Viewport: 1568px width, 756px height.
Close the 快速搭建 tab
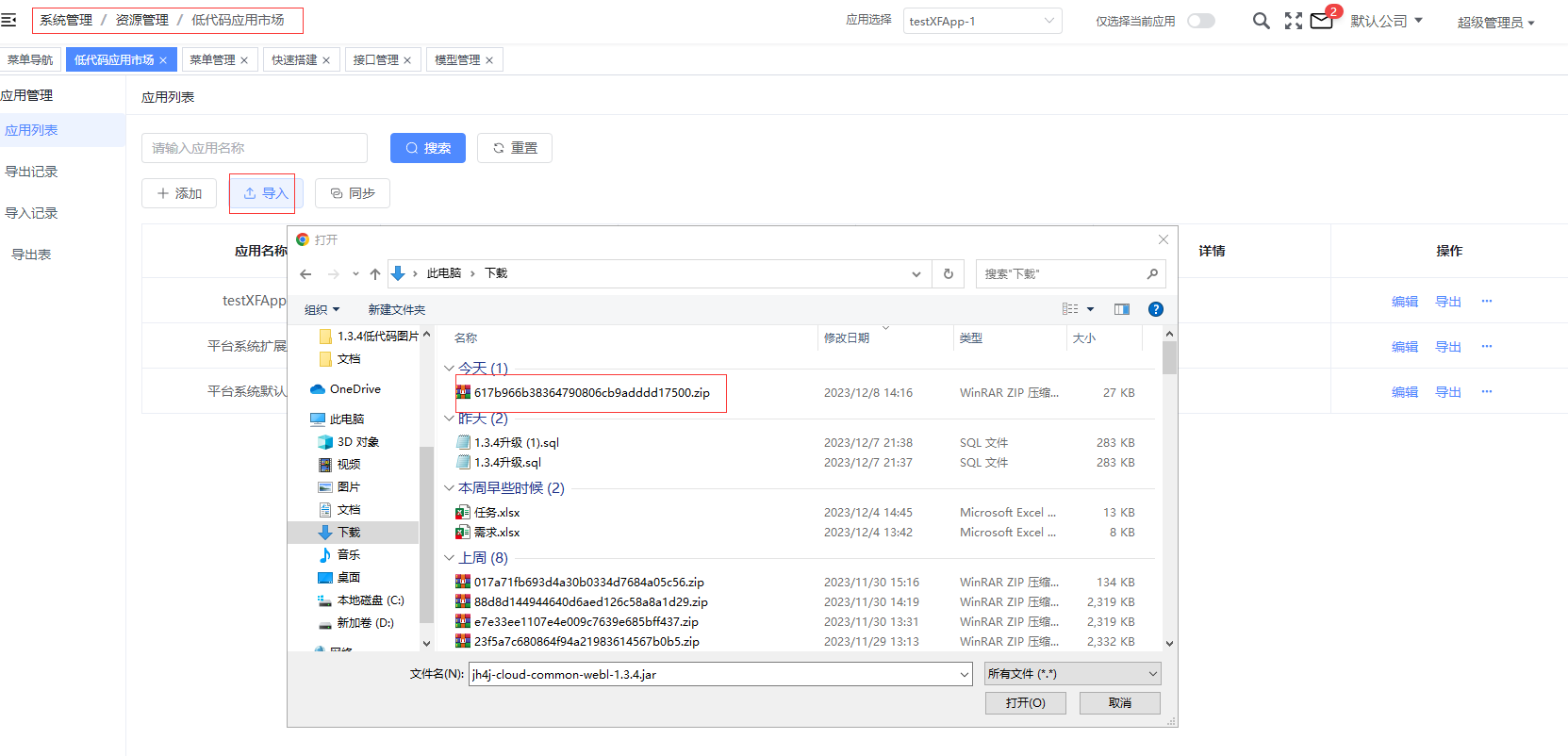pyautogui.click(x=326, y=60)
